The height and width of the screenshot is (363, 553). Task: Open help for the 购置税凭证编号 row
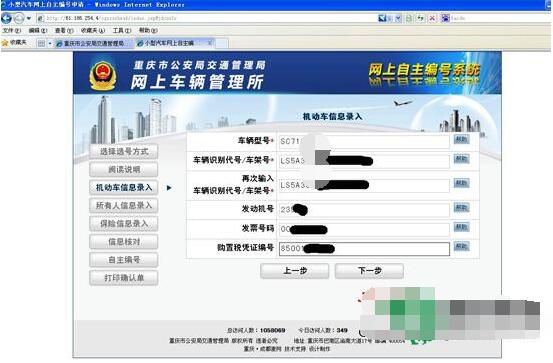(461, 246)
